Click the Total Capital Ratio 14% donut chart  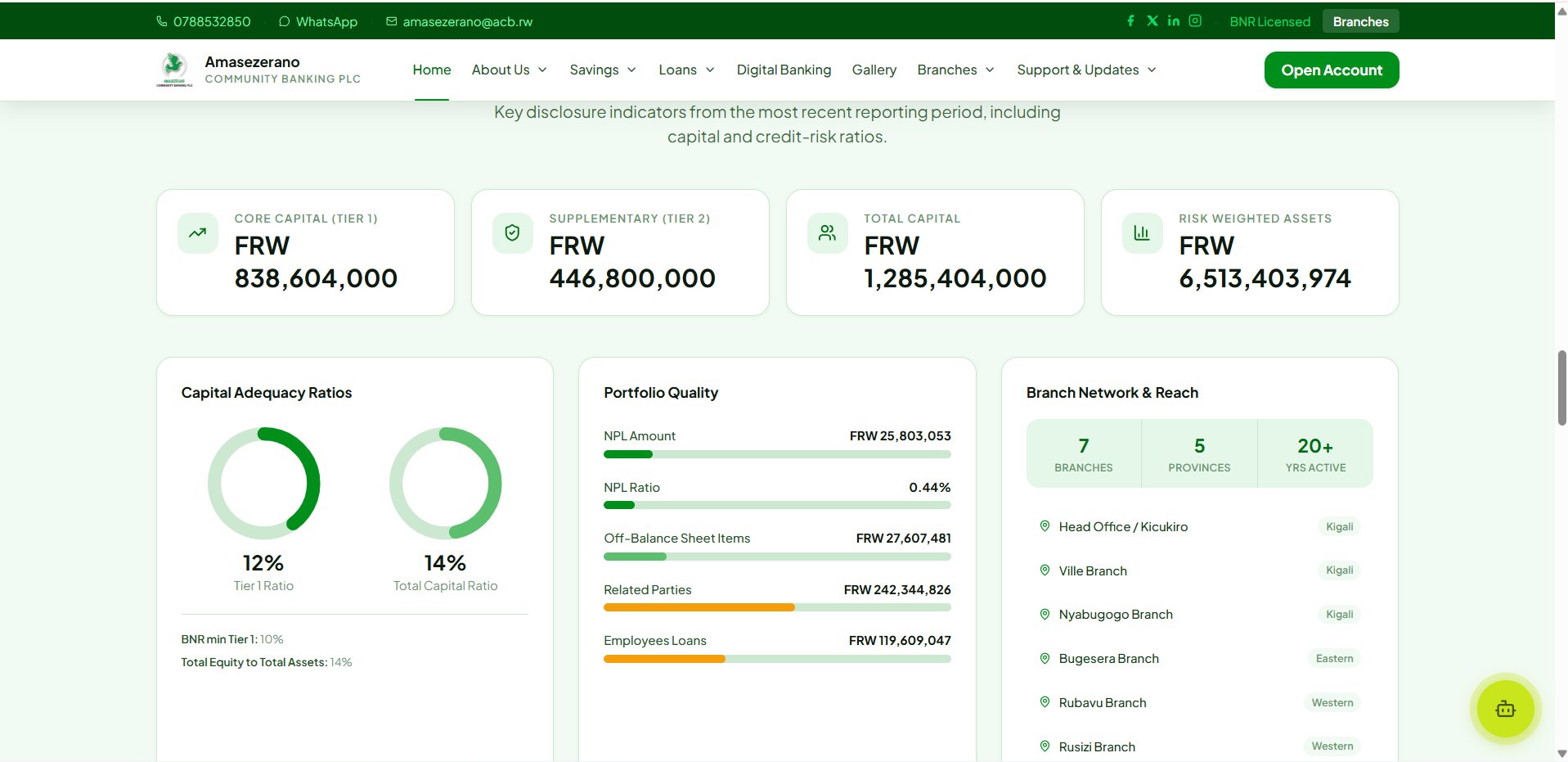(x=445, y=483)
